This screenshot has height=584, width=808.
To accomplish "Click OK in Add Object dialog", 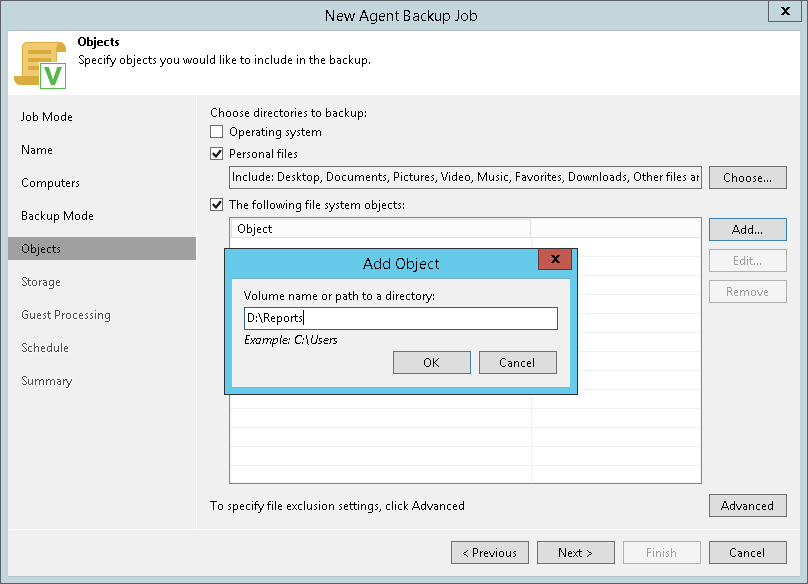I will (431, 362).
